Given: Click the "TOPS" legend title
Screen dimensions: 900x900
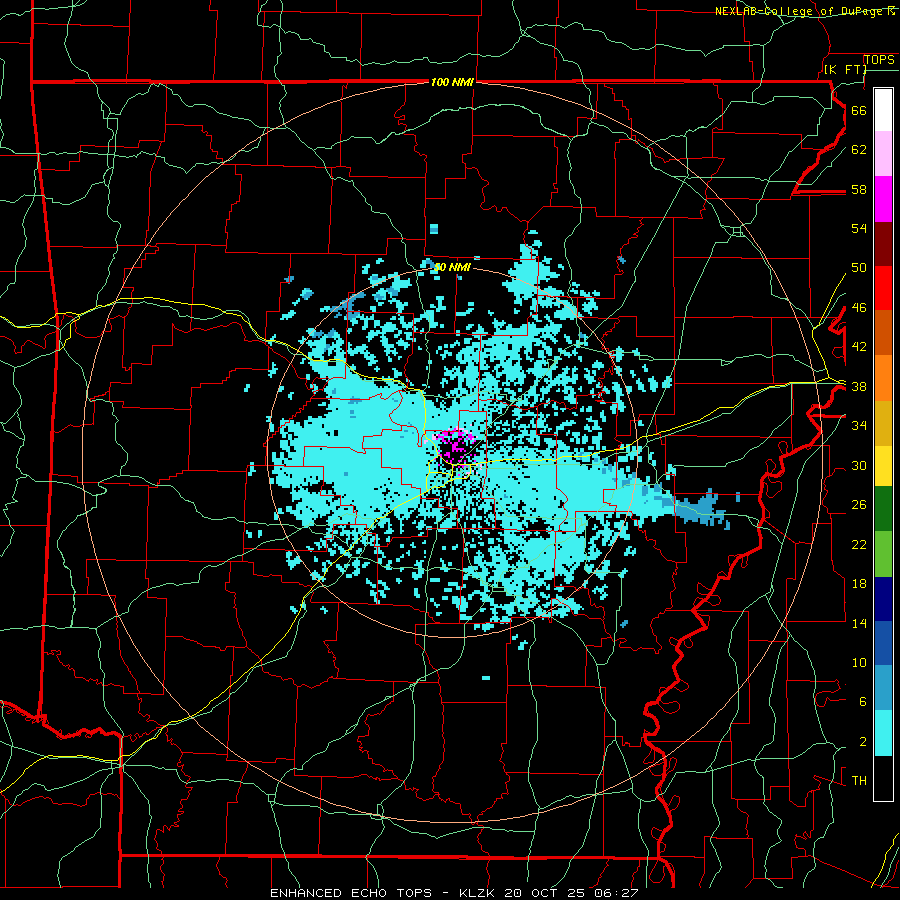Looking at the screenshot, I should point(879,59).
